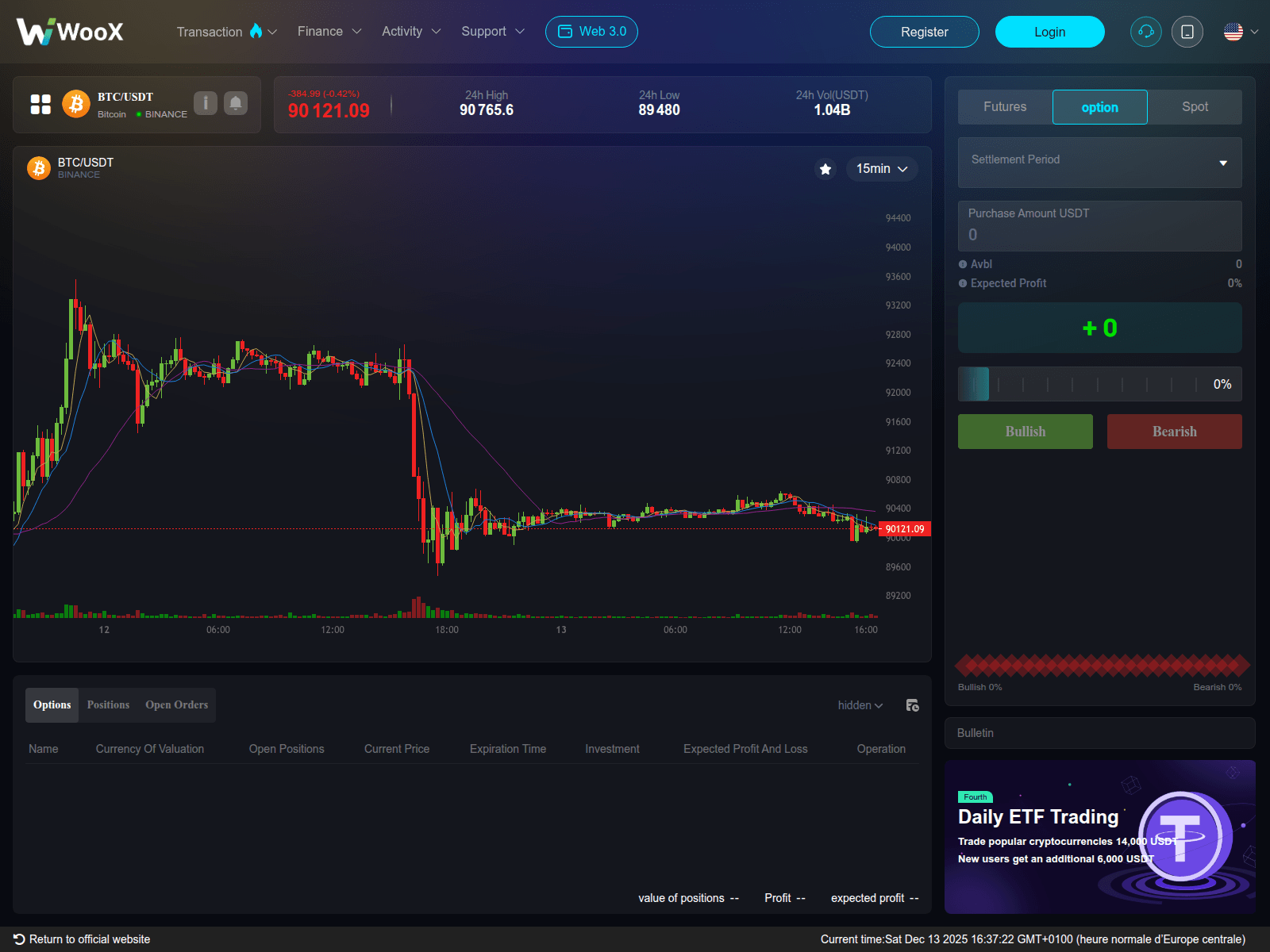Image resolution: width=1270 pixels, height=952 pixels.
Task: Click the US flag language icon
Action: [x=1233, y=32]
